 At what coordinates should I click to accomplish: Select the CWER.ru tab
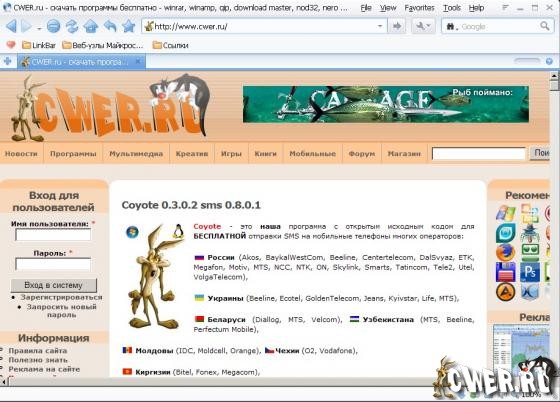coord(81,62)
